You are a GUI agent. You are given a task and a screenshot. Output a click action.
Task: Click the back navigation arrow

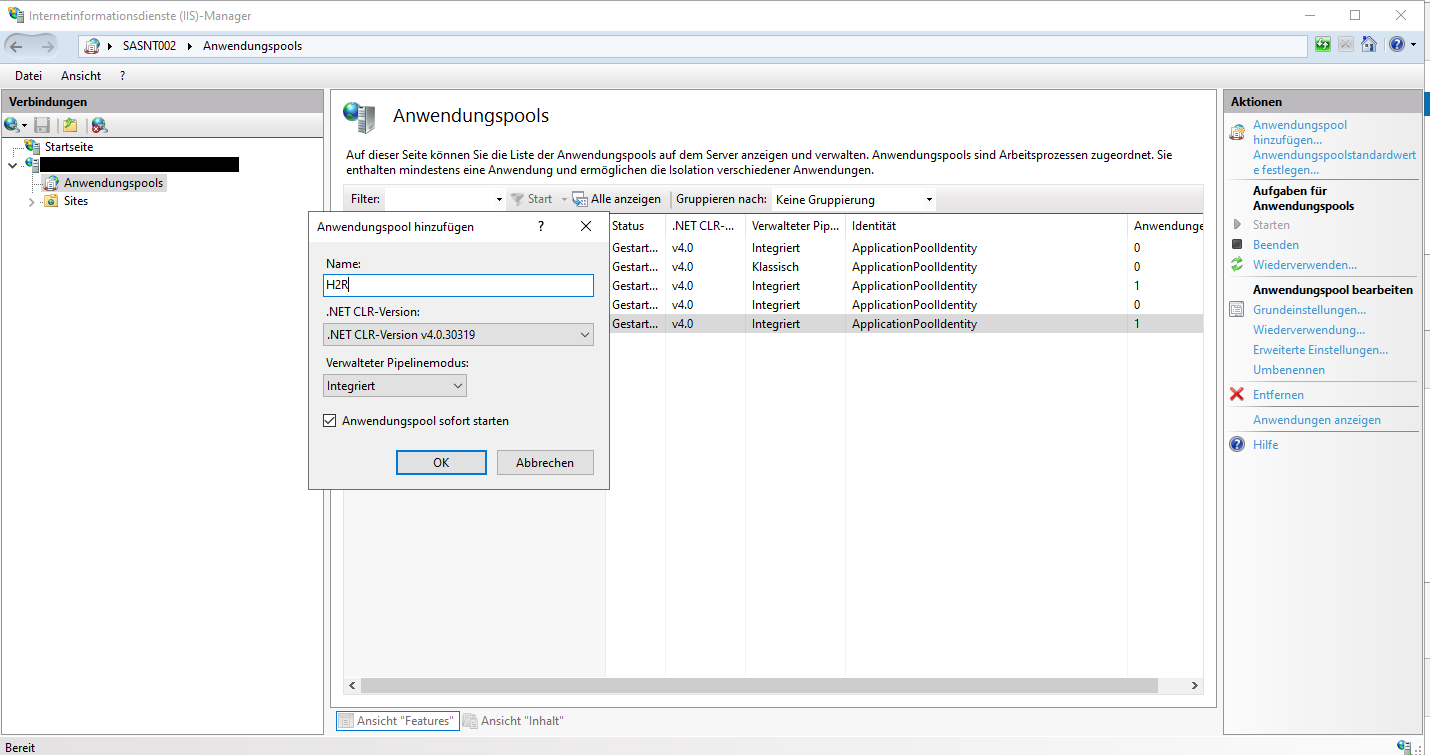pos(17,46)
